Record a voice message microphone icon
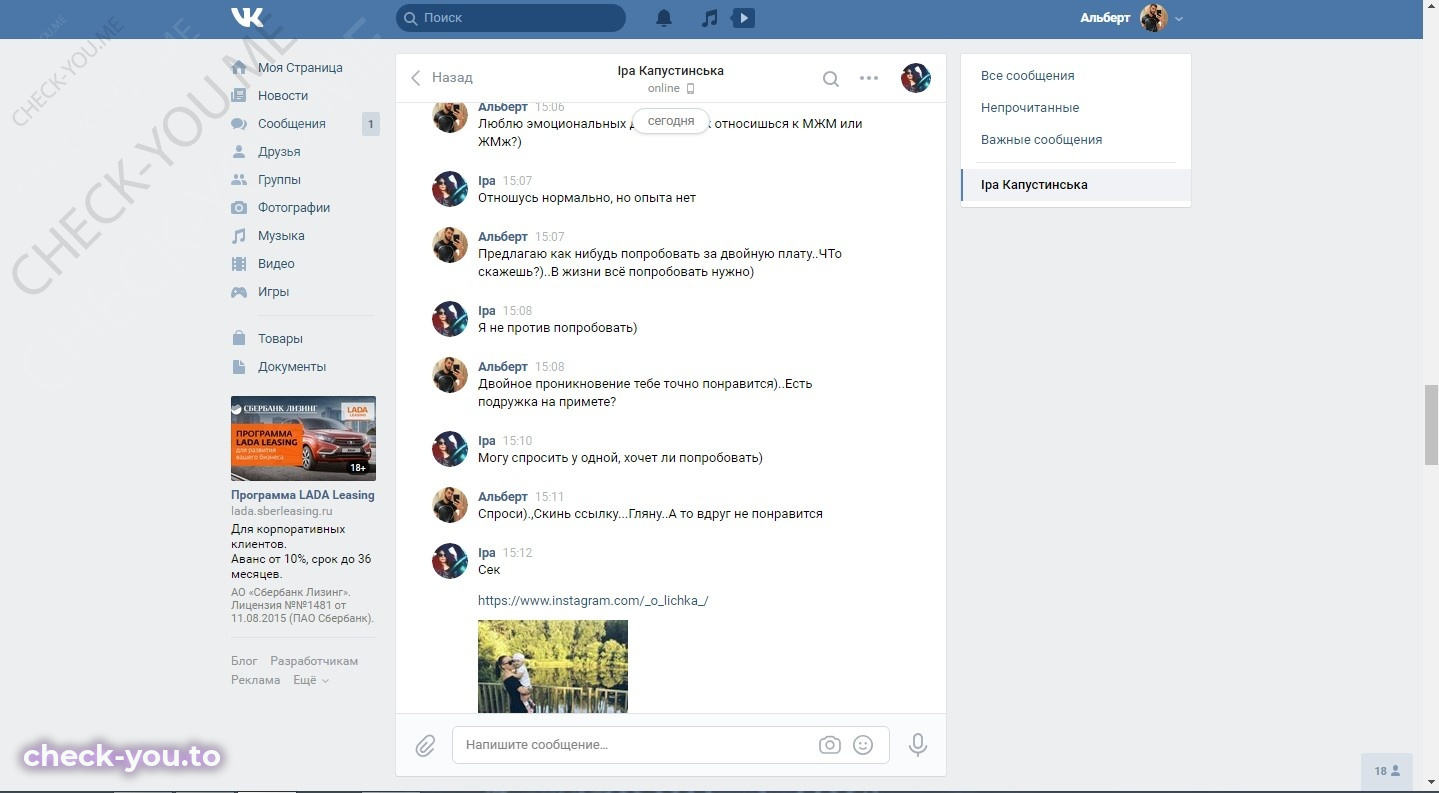The width and height of the screenshot is (1439, 793). (x=917, y=745)
